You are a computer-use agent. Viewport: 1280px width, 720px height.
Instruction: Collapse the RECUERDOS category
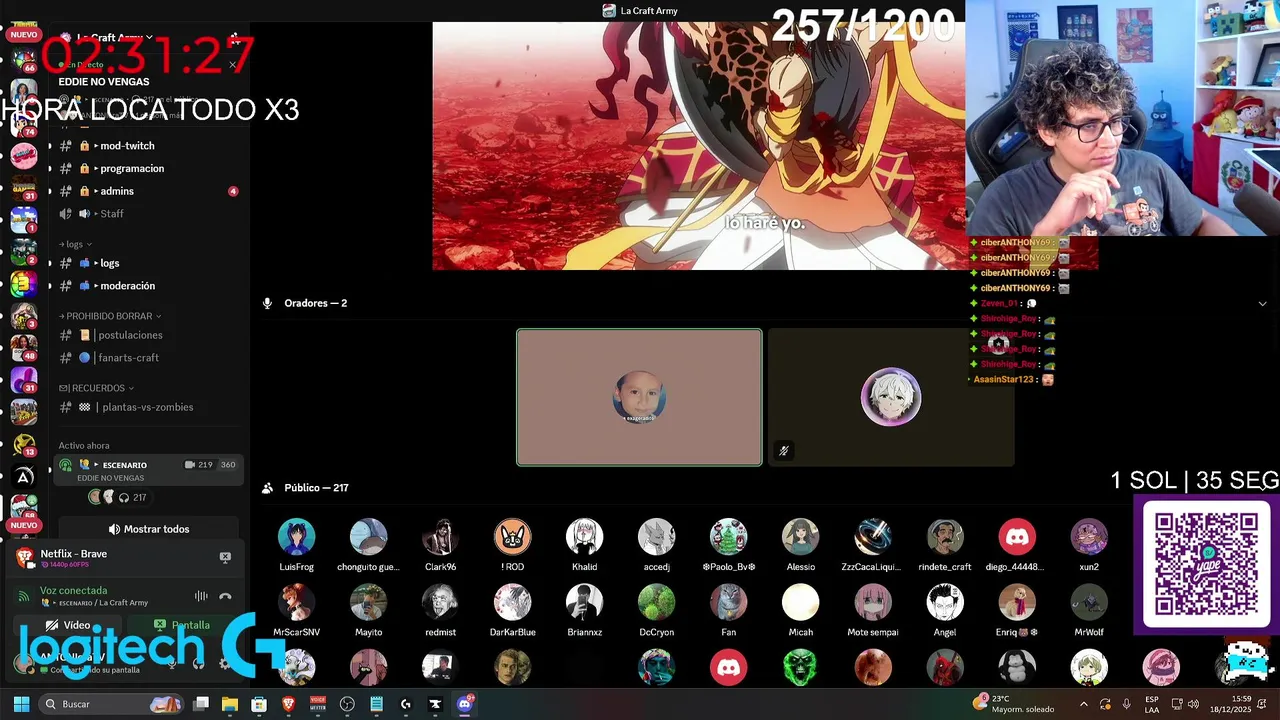[x=96, y=388]
